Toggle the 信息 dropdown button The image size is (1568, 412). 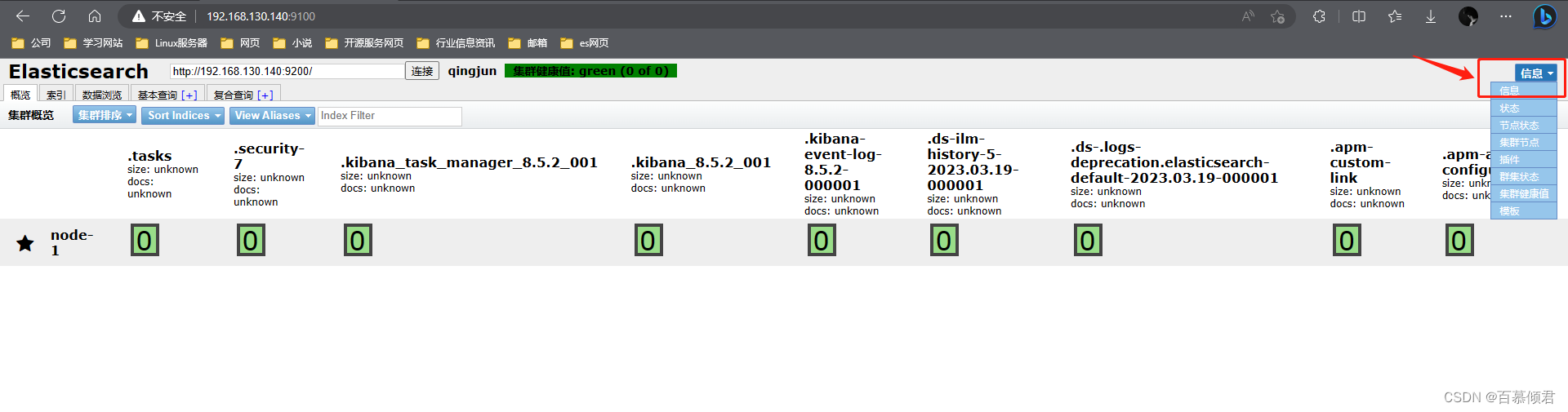point(1536,73)
